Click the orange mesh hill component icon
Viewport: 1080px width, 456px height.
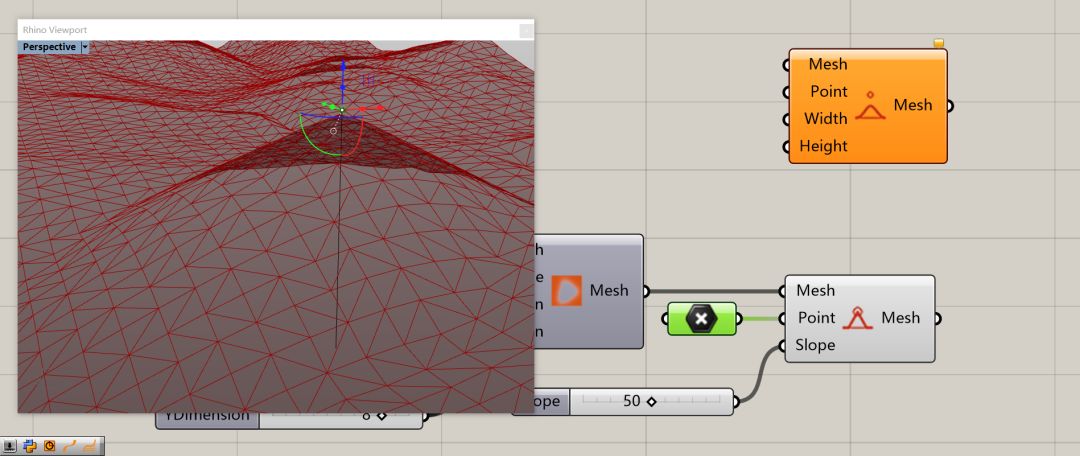tap(870, 106)
